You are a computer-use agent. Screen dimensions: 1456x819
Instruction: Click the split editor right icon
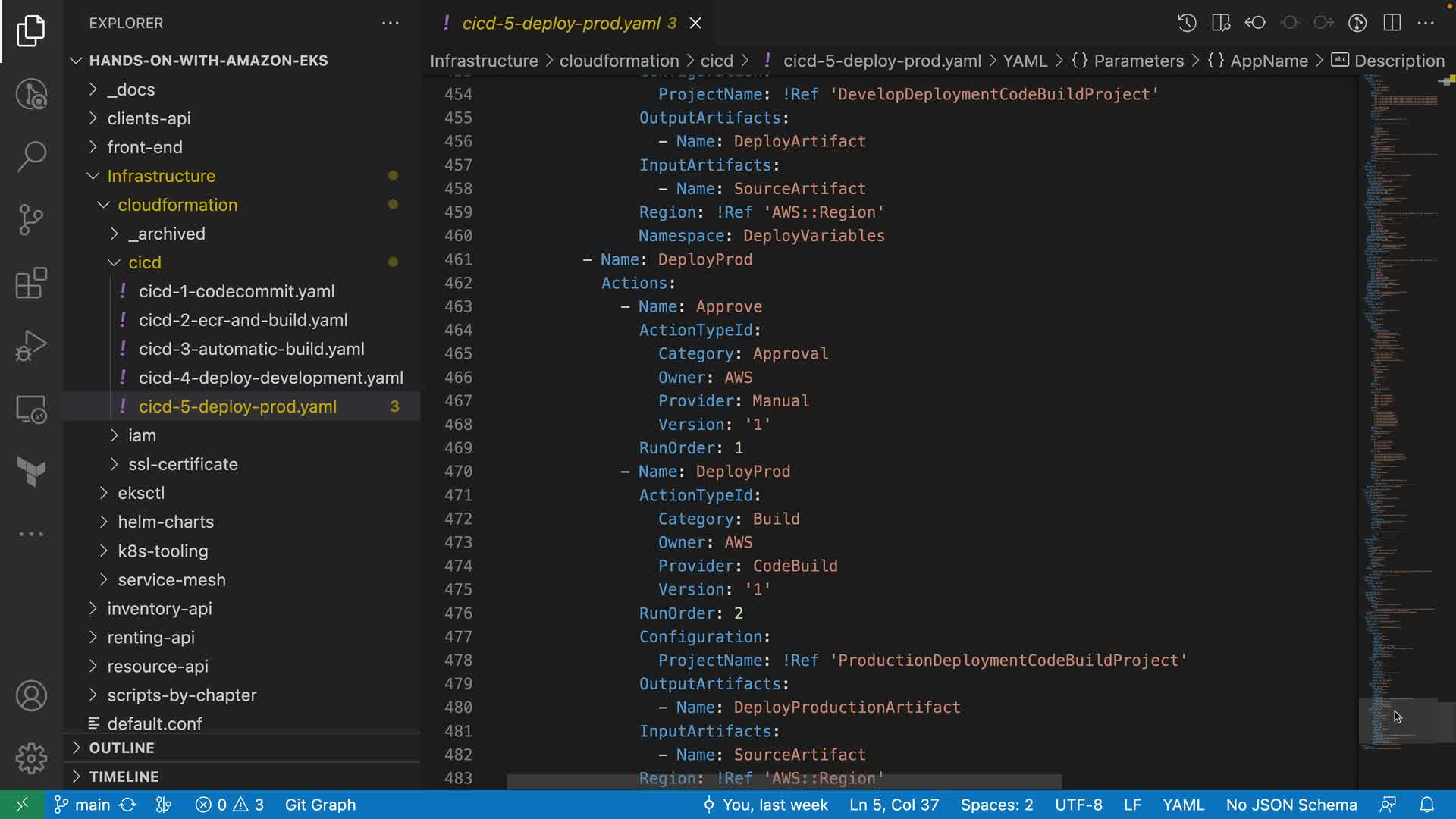(x=1392, y=23)
